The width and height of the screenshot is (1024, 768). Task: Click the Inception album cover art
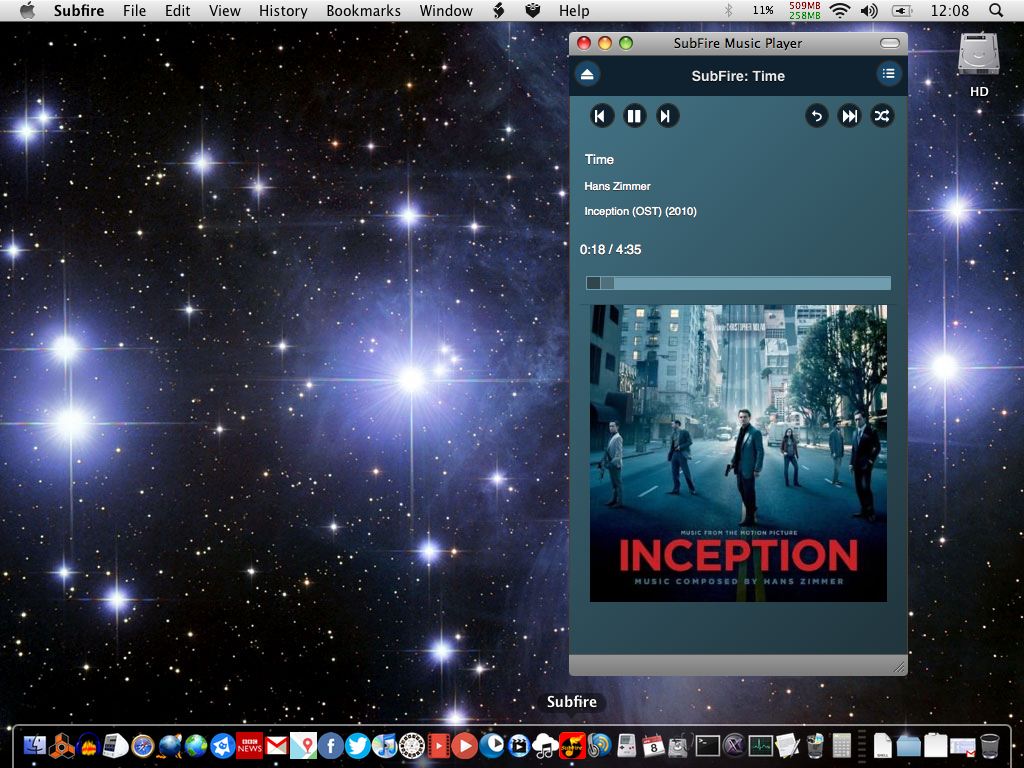(x=738, y=453)
